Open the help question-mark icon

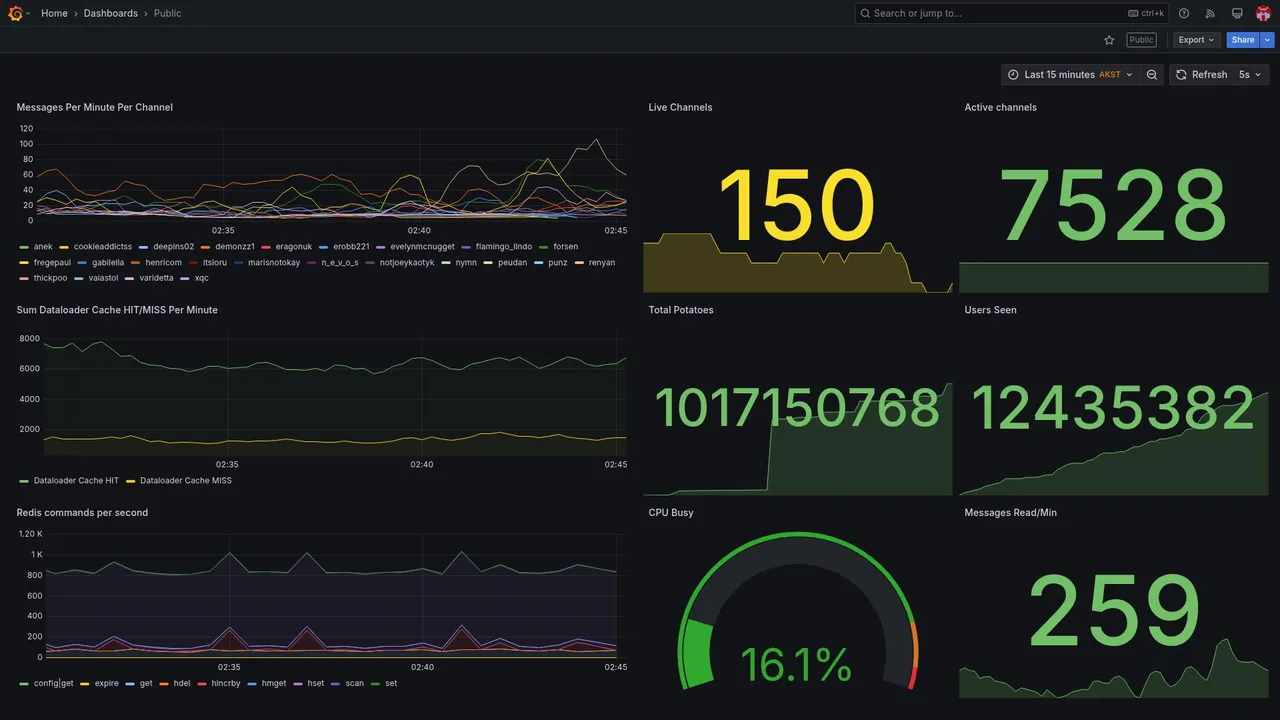pos(1184,13)
